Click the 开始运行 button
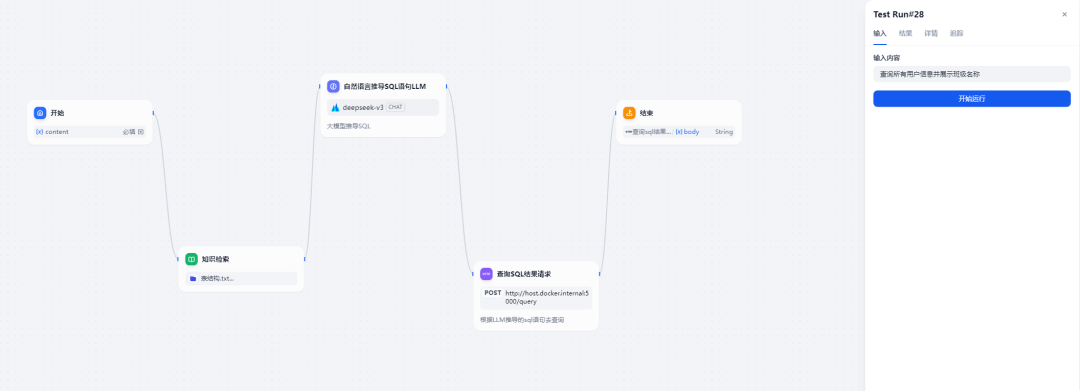This screenshot has height=391, width=1080. pyautogui.click(x=972, y=98)
